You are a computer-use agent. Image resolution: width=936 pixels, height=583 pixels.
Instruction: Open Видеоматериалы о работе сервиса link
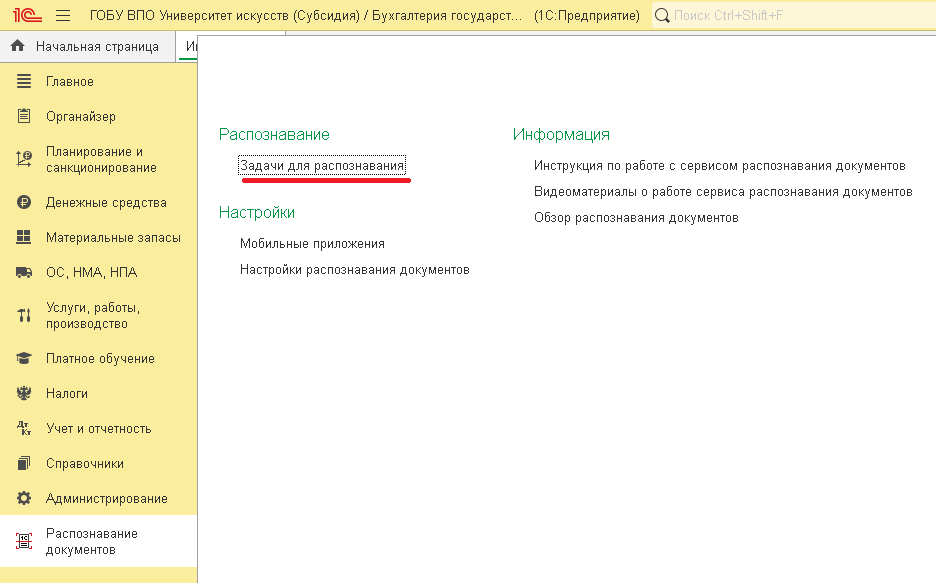(x=722, y=192)
